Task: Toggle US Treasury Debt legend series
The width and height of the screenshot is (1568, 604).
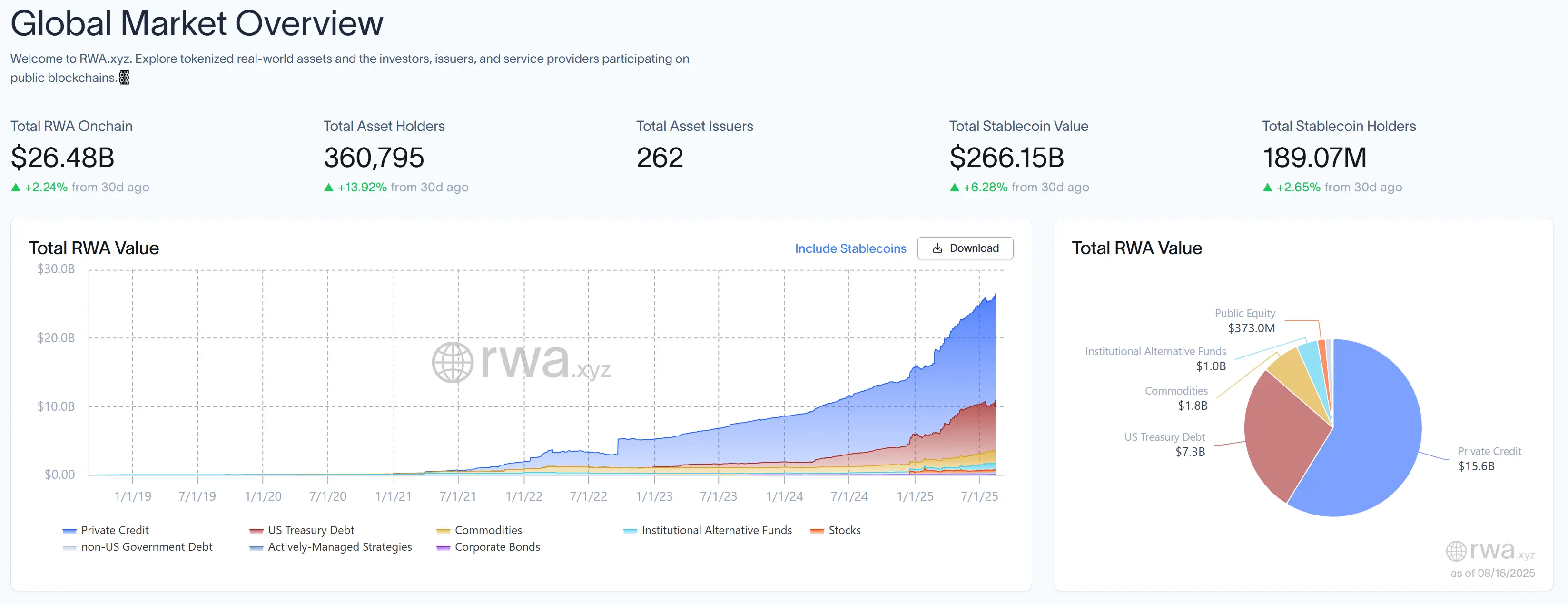Action: (310, 530)
